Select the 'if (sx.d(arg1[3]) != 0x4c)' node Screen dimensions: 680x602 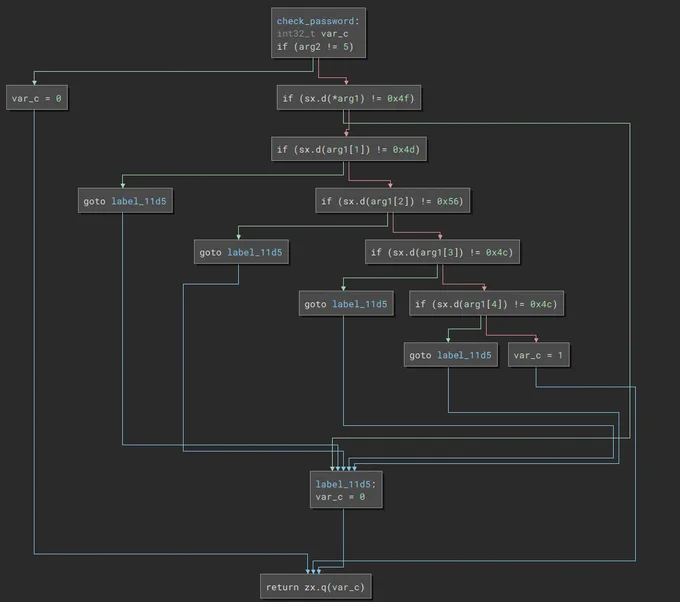pyautogui.click(x=442, y=252)
